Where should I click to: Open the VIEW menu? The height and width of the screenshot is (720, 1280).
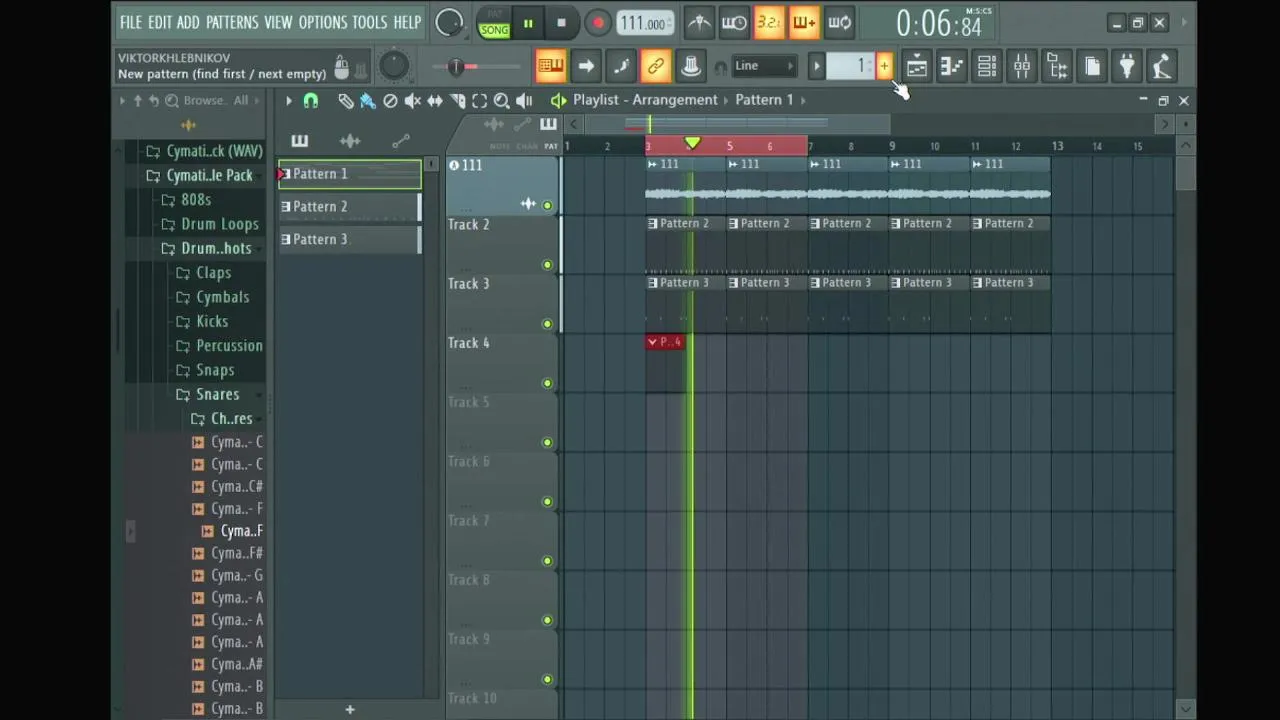click(x=278, y=22)
